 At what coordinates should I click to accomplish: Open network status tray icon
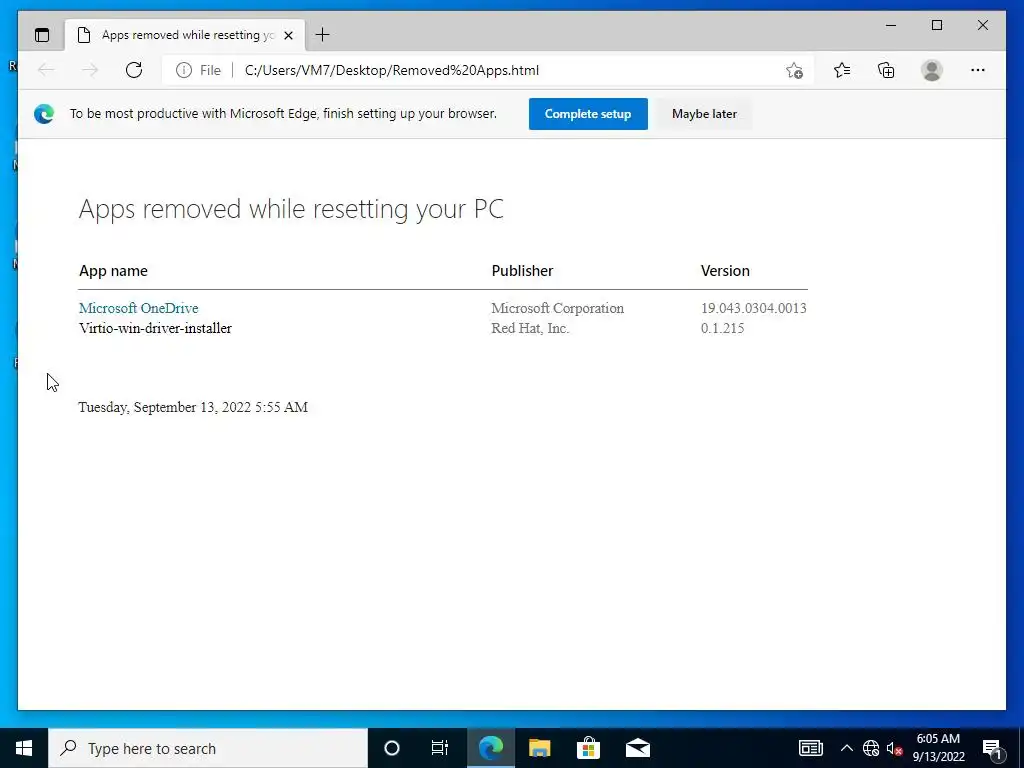coord(871,748)
